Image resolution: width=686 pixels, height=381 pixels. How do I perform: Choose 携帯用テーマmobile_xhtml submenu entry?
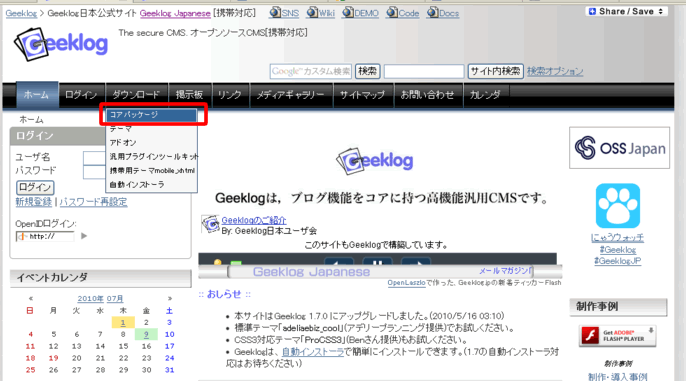pyautogui.click(x=151, y=171)
